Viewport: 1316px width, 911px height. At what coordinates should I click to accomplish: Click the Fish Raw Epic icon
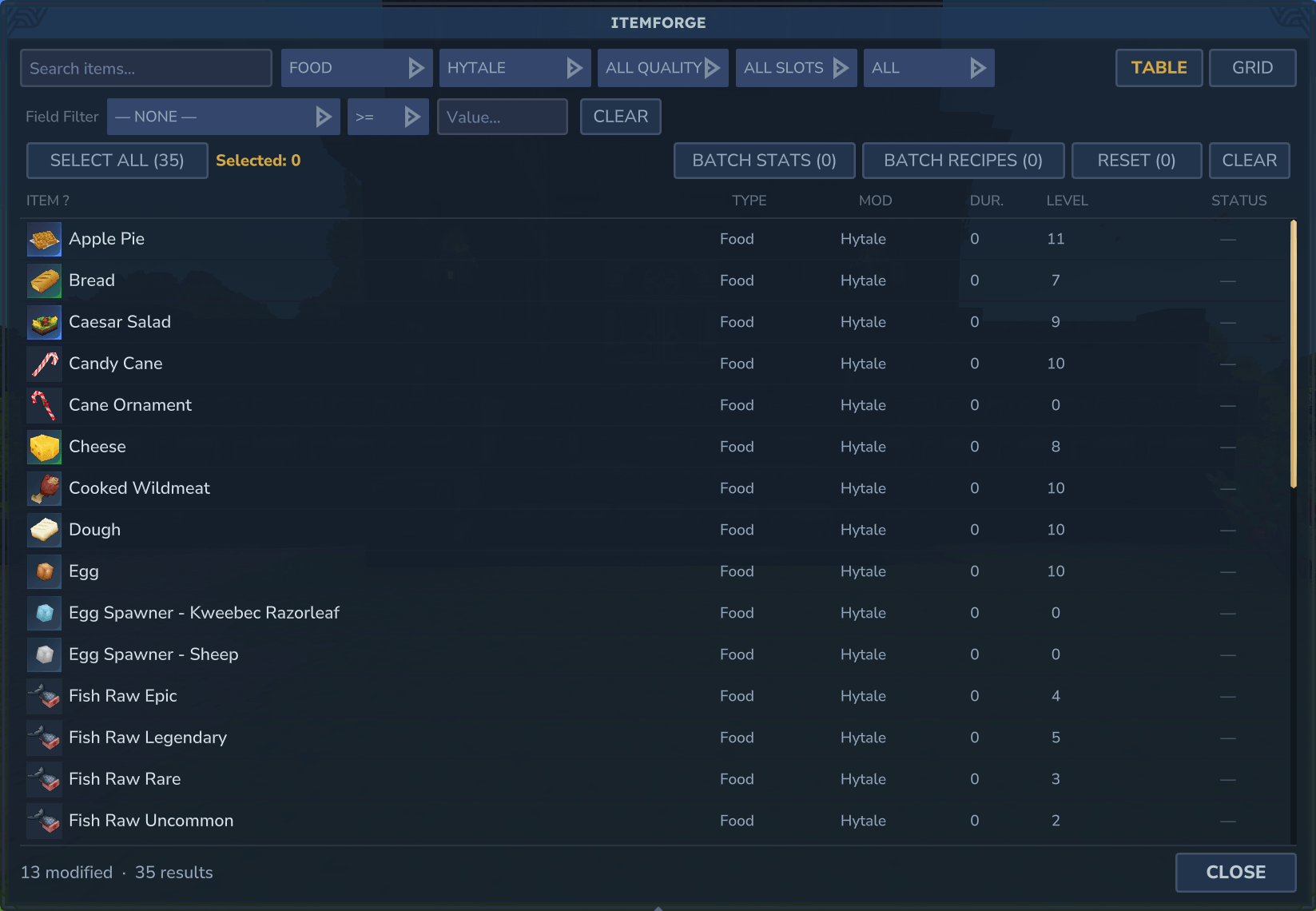click(44, 696)
